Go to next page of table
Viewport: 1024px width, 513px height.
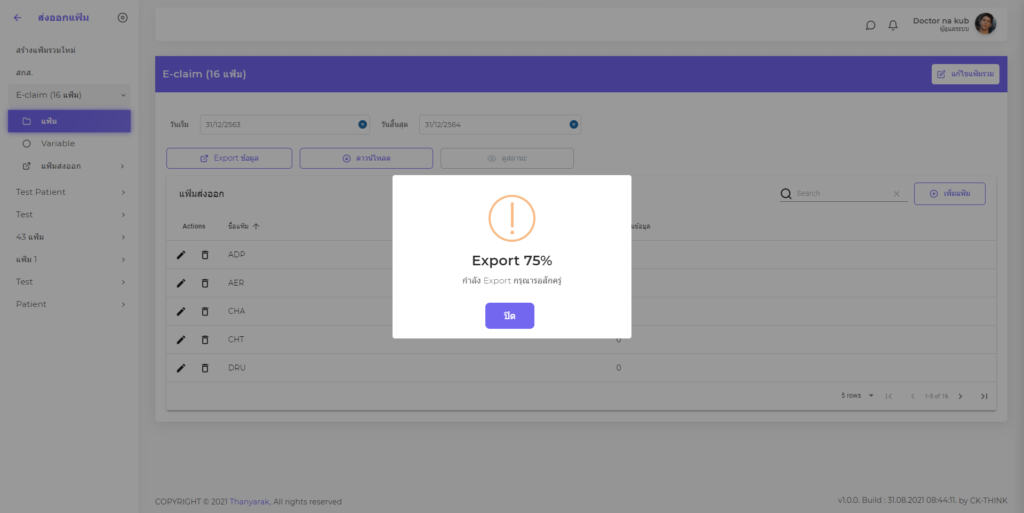point(960,396)
